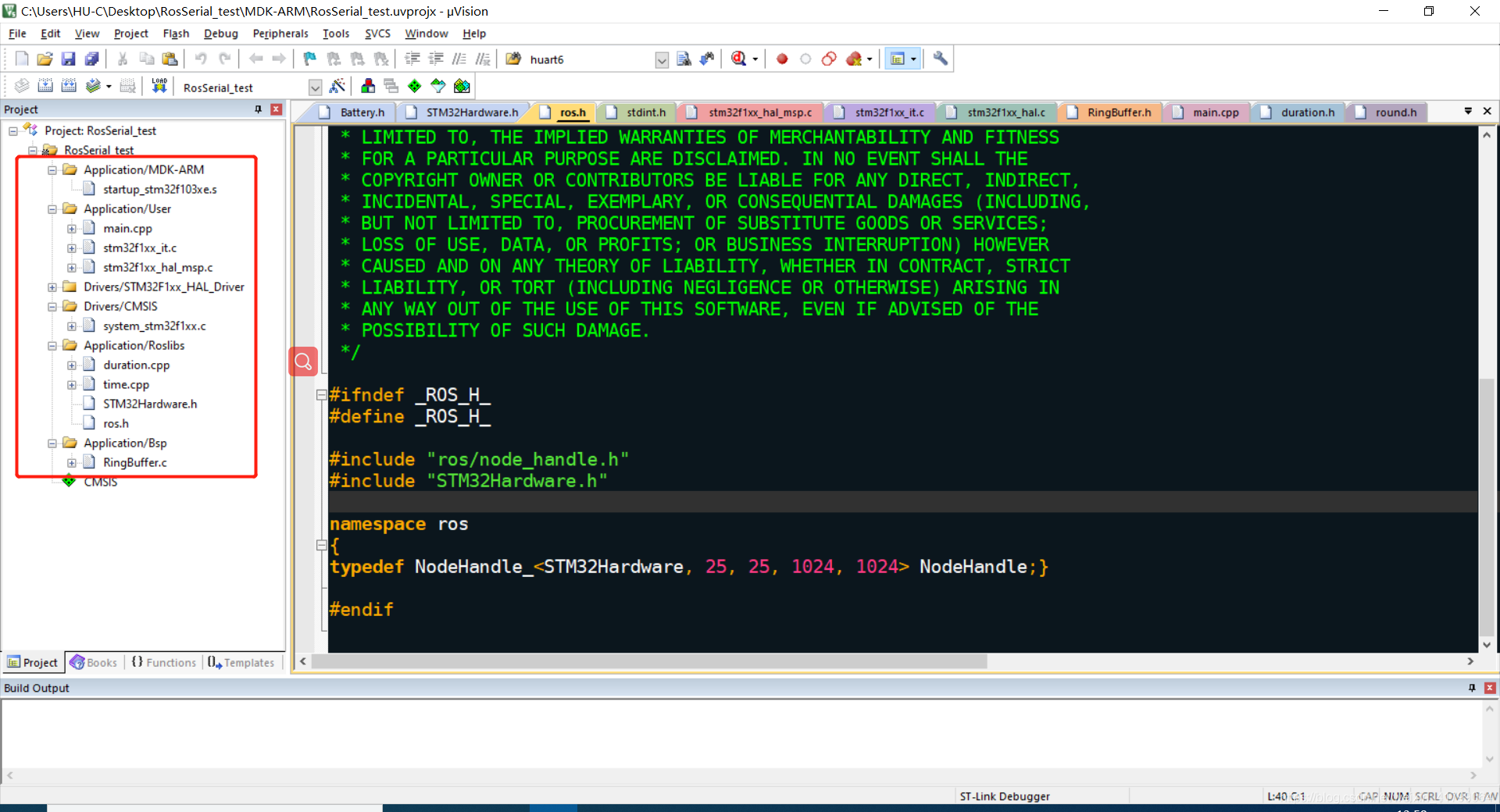
Task: Switch to the RingBuffer.h editor tab
Action: [1111, 112]
